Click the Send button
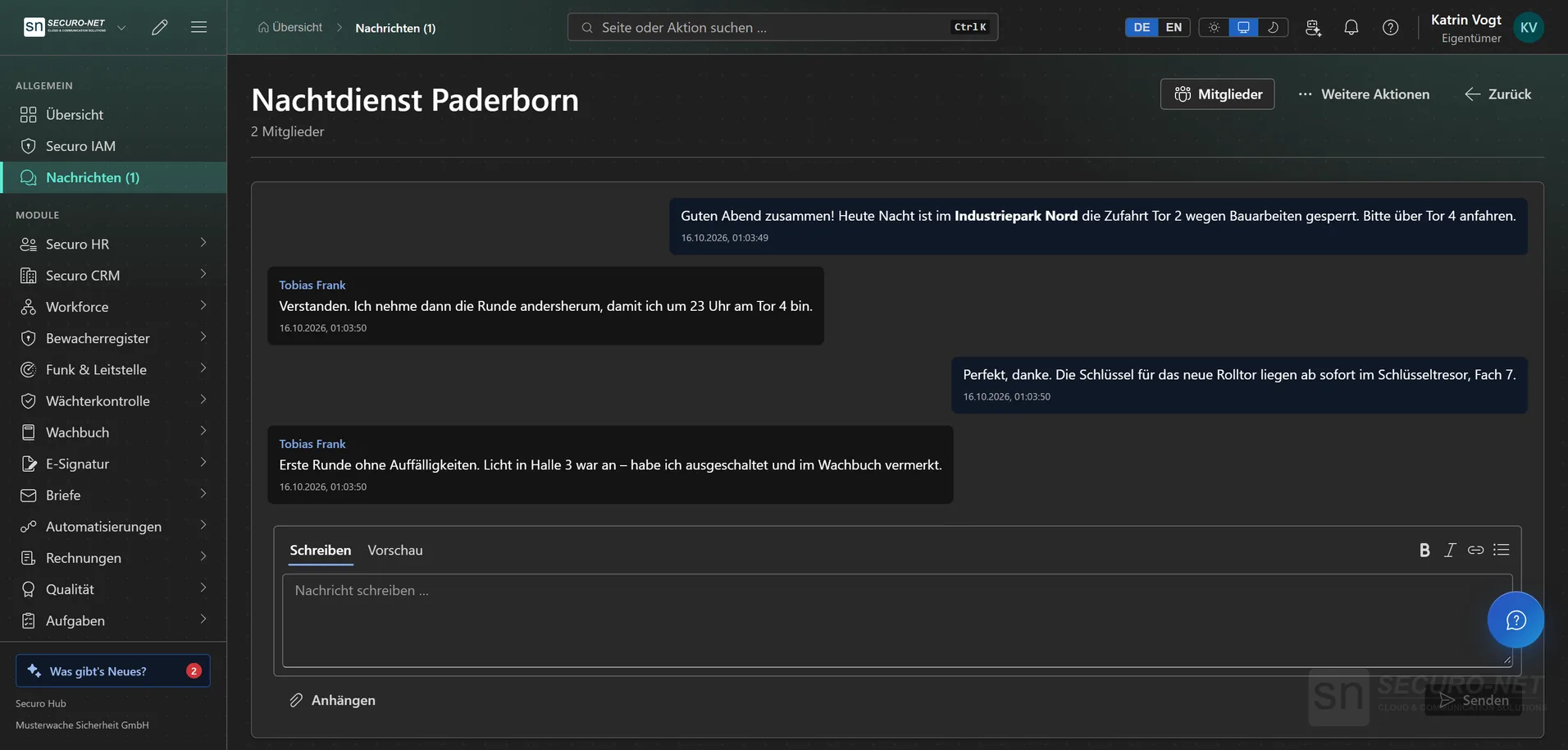Image resolution: width=1568 pixels, height=750 pixels. tap(1474, 700)
